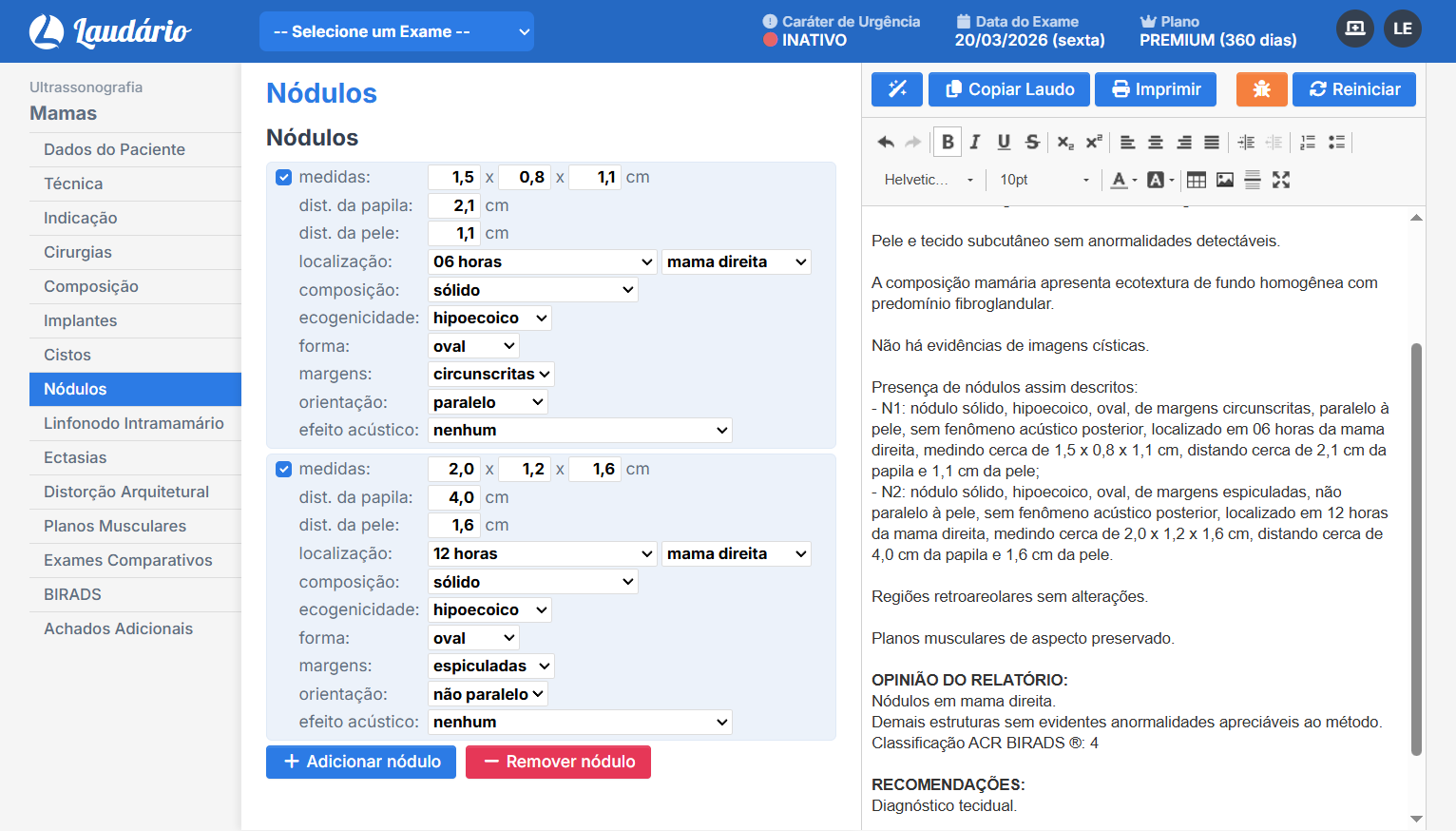1456x831 pixels.
Task: Open the Selecione um Exame dropdown
Action: click(396, 31)
